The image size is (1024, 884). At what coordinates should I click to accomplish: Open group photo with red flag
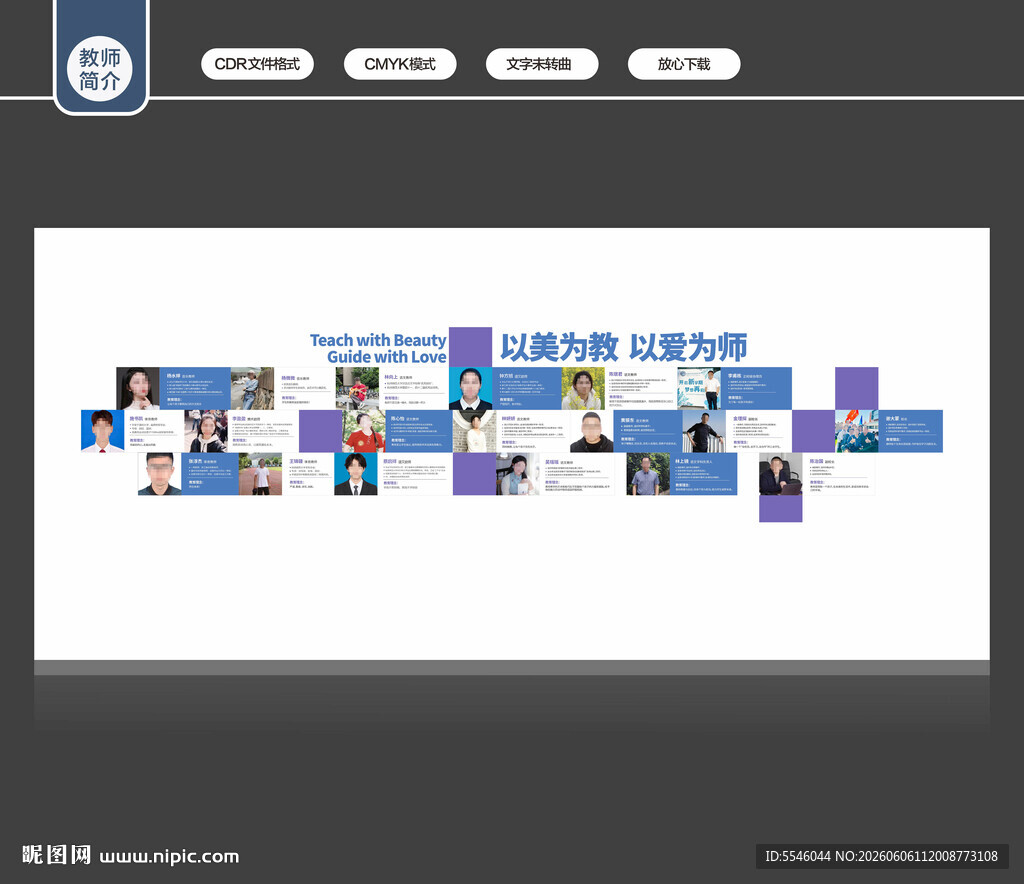(857, 431)
